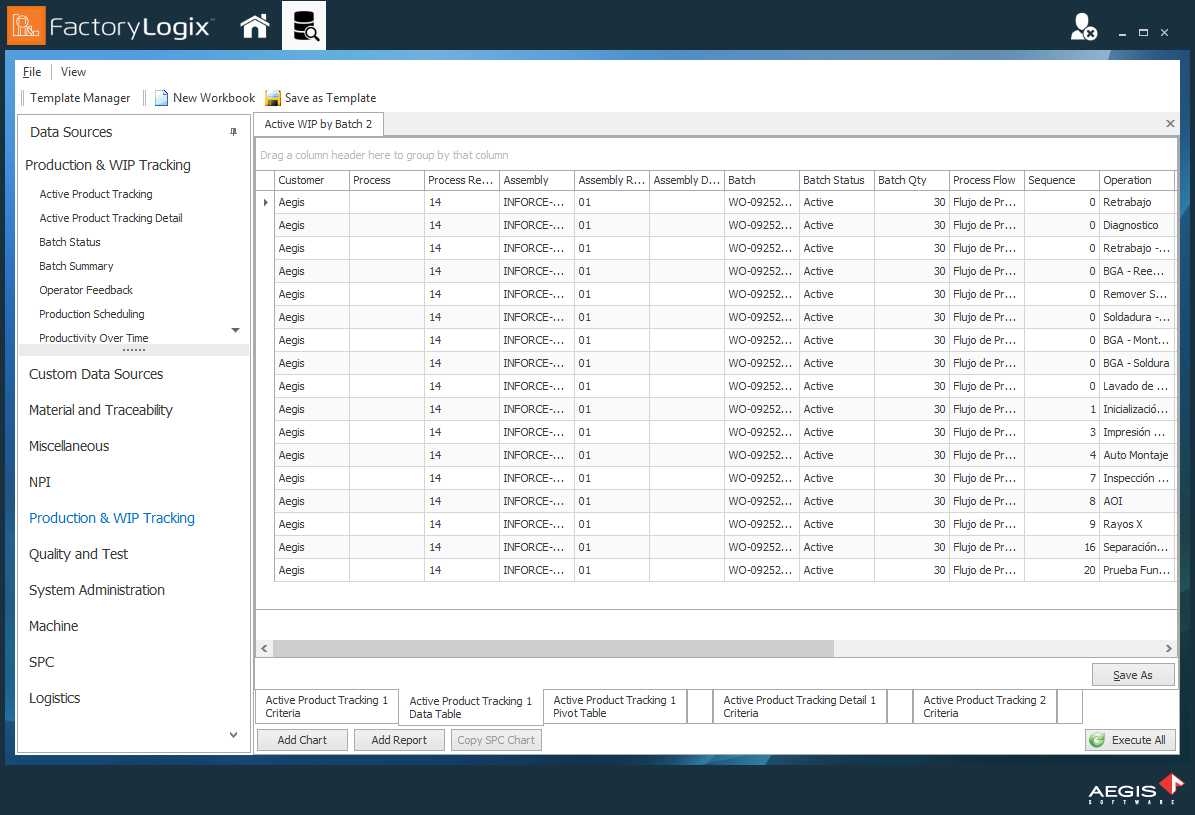Screen dimensions: 1195x815
Task: Click the horizontal scrollbar's left arrow
Action: click(264, 648)
